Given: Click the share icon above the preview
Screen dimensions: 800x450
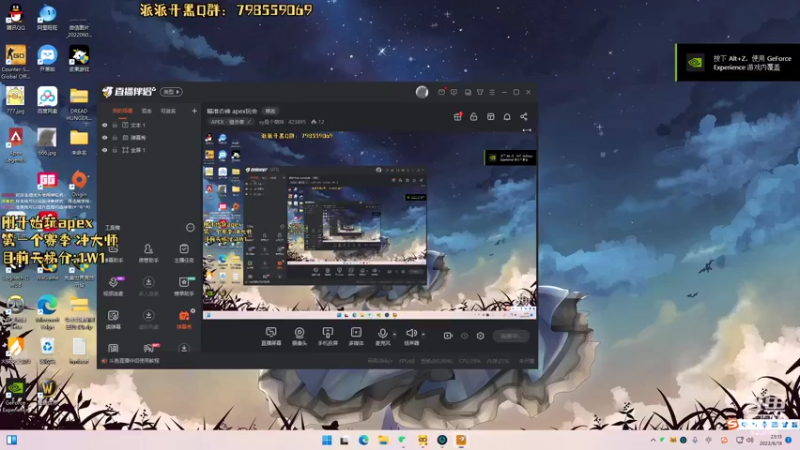Looking at the screenshot, I should click(523, 116).
